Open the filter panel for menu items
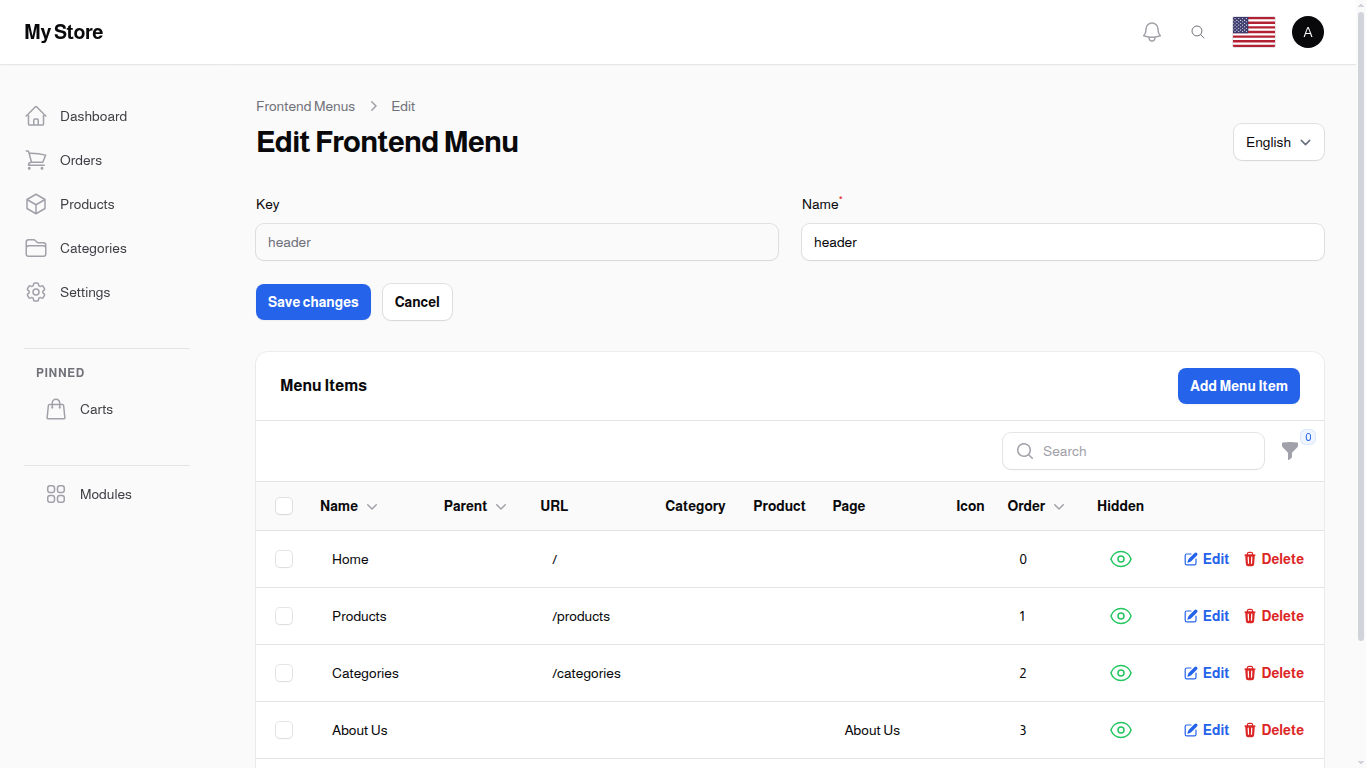Viewport: 1366px width, 768px height. tap(1289, 451)
